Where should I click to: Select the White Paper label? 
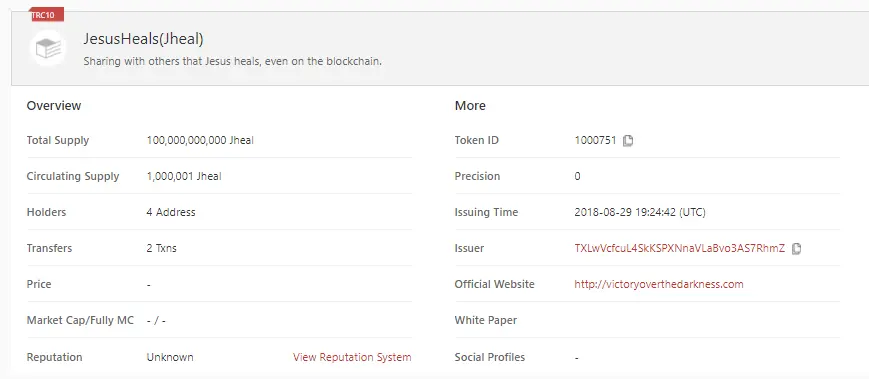click(x=485, y=320)
